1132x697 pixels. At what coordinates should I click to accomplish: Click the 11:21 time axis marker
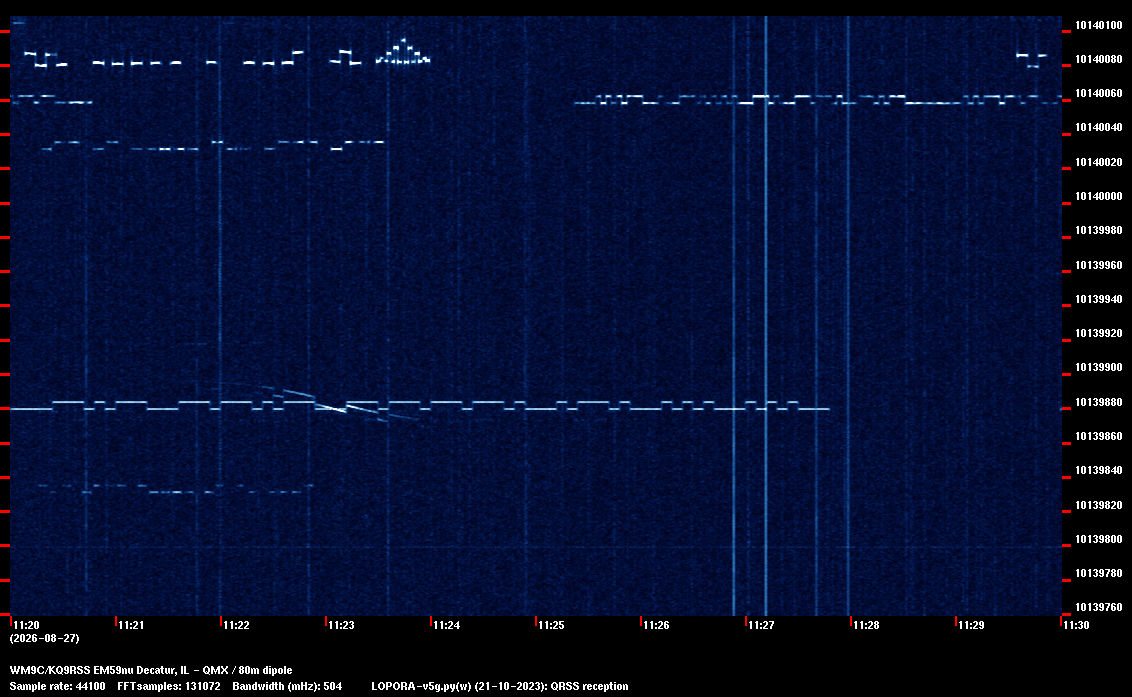pyautogui.click(x=131, y=625)
